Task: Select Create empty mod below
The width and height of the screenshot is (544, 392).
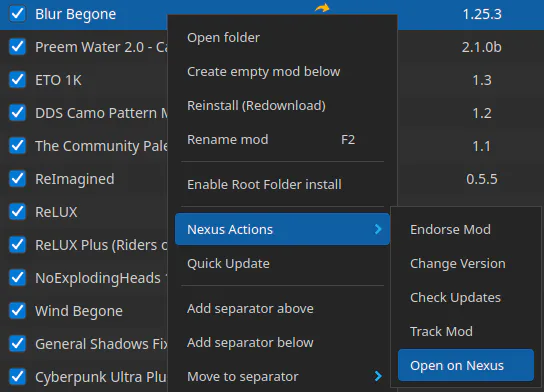Action: 282,71
